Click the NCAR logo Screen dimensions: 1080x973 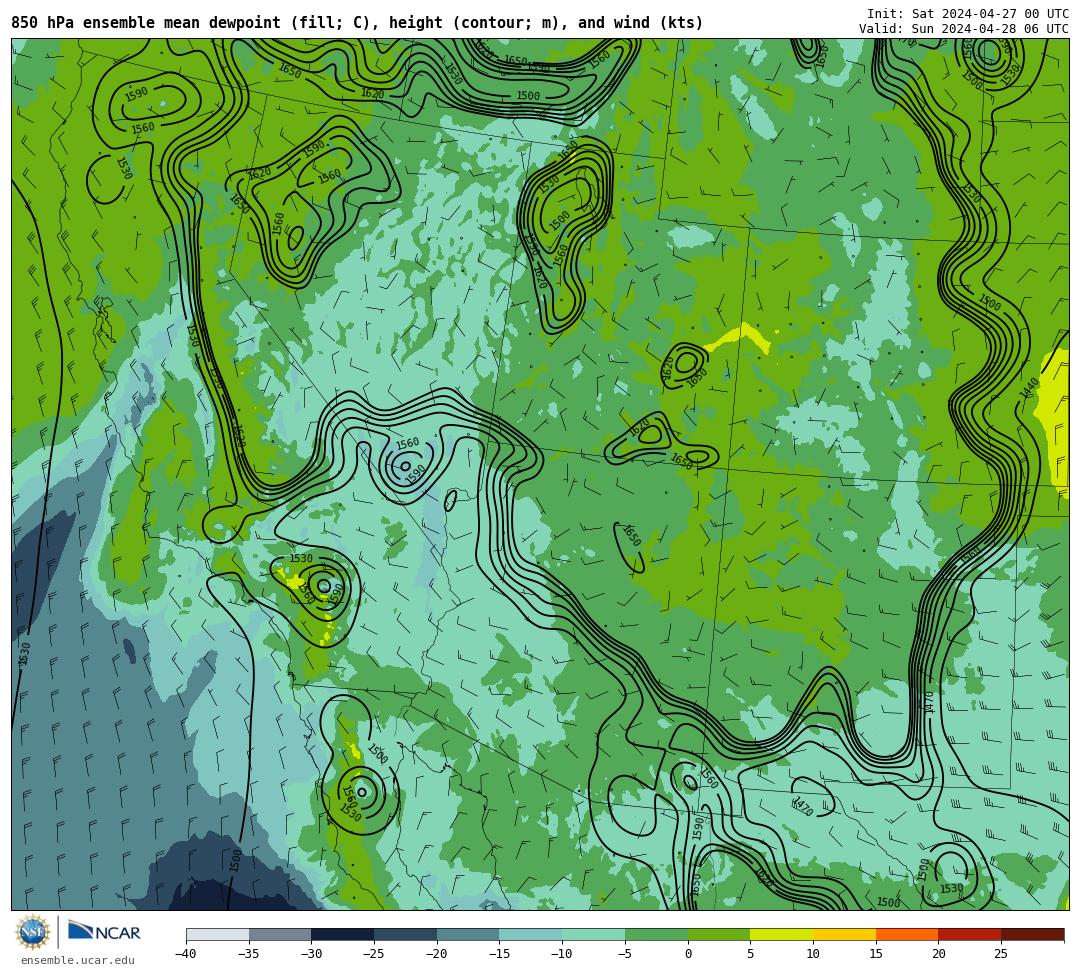(x=104, y=932)
